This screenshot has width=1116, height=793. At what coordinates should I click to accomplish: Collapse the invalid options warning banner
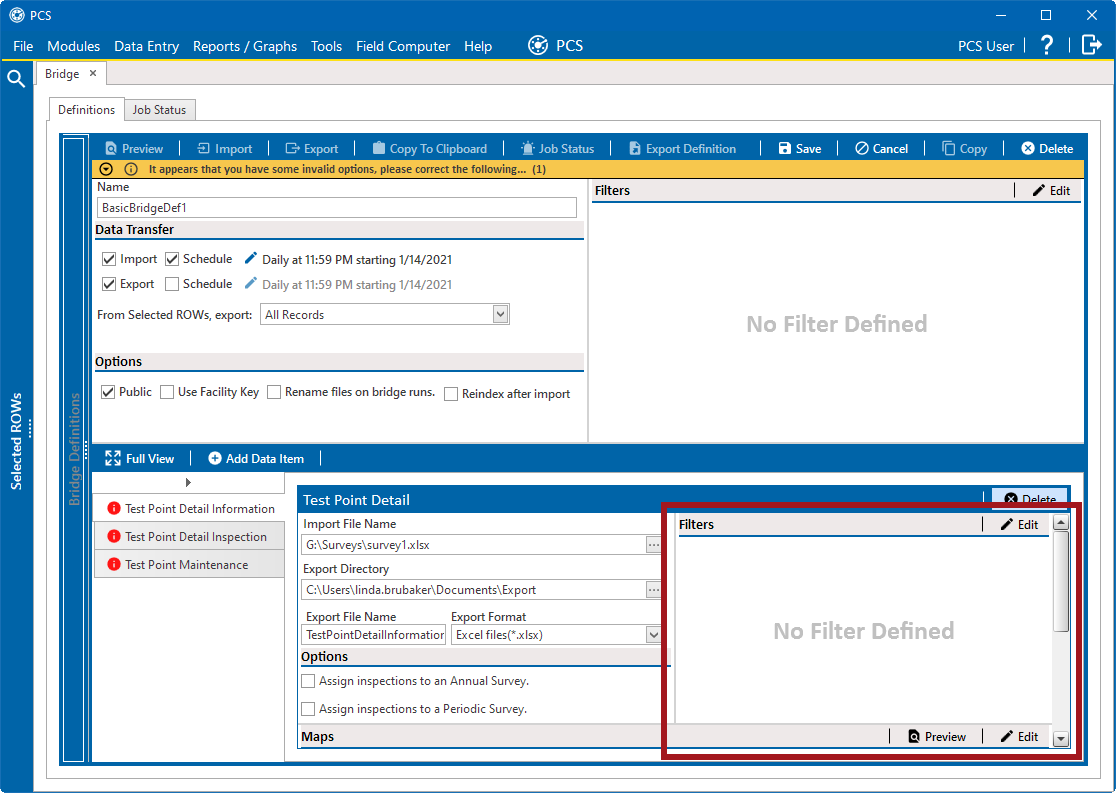[106, 168]
